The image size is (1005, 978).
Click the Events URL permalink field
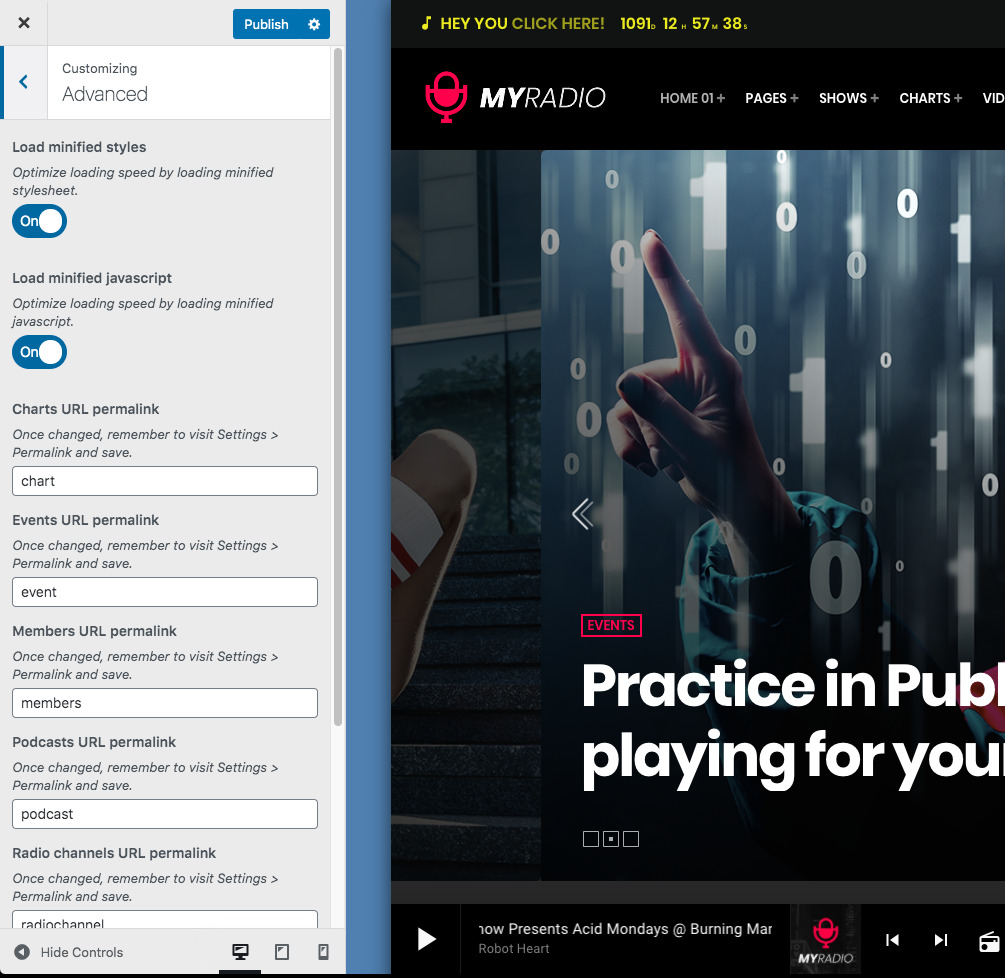(165, 592)
